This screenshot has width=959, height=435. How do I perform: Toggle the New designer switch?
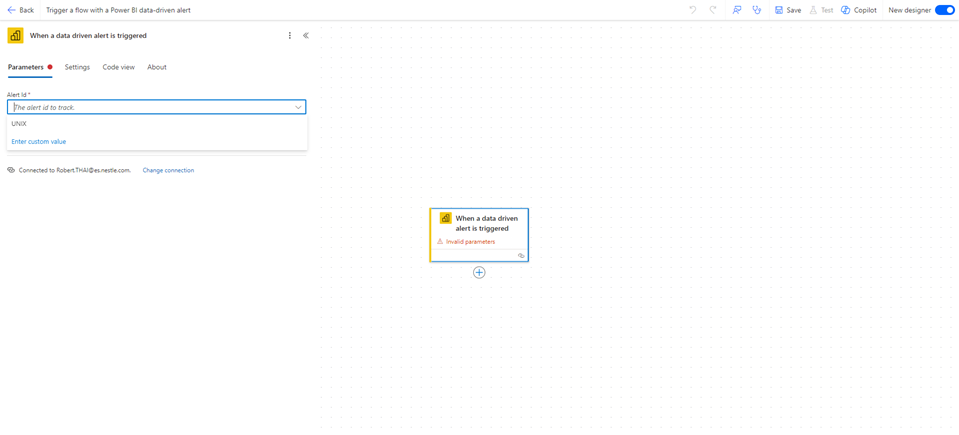pos(944,10)
